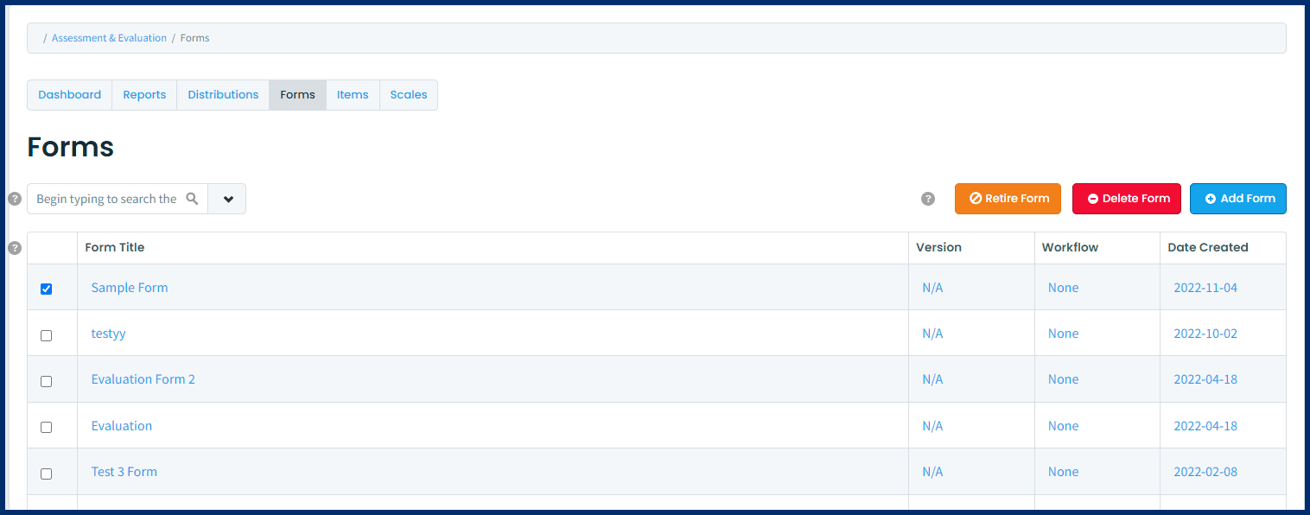The height and width of the screenshot is (515, 1310).
Task: Click date 2022-02-08 in Test 3 Form row
Action: coord(1205,472)
